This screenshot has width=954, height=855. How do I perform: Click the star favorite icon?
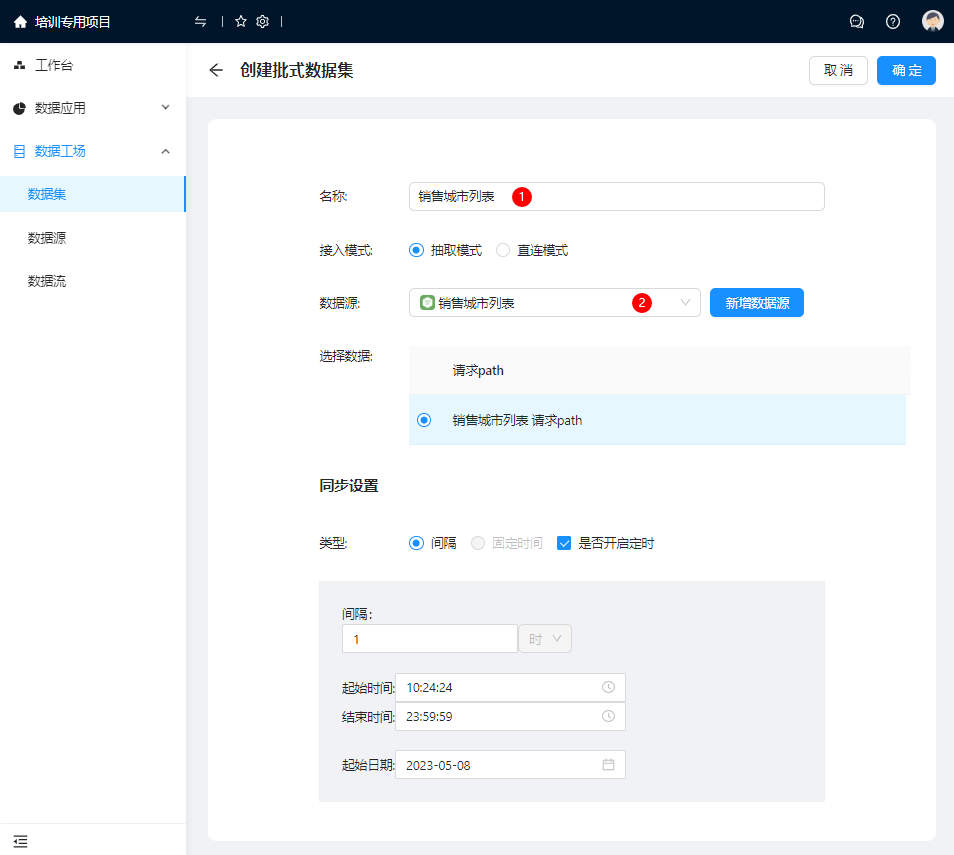click(241, 21)
